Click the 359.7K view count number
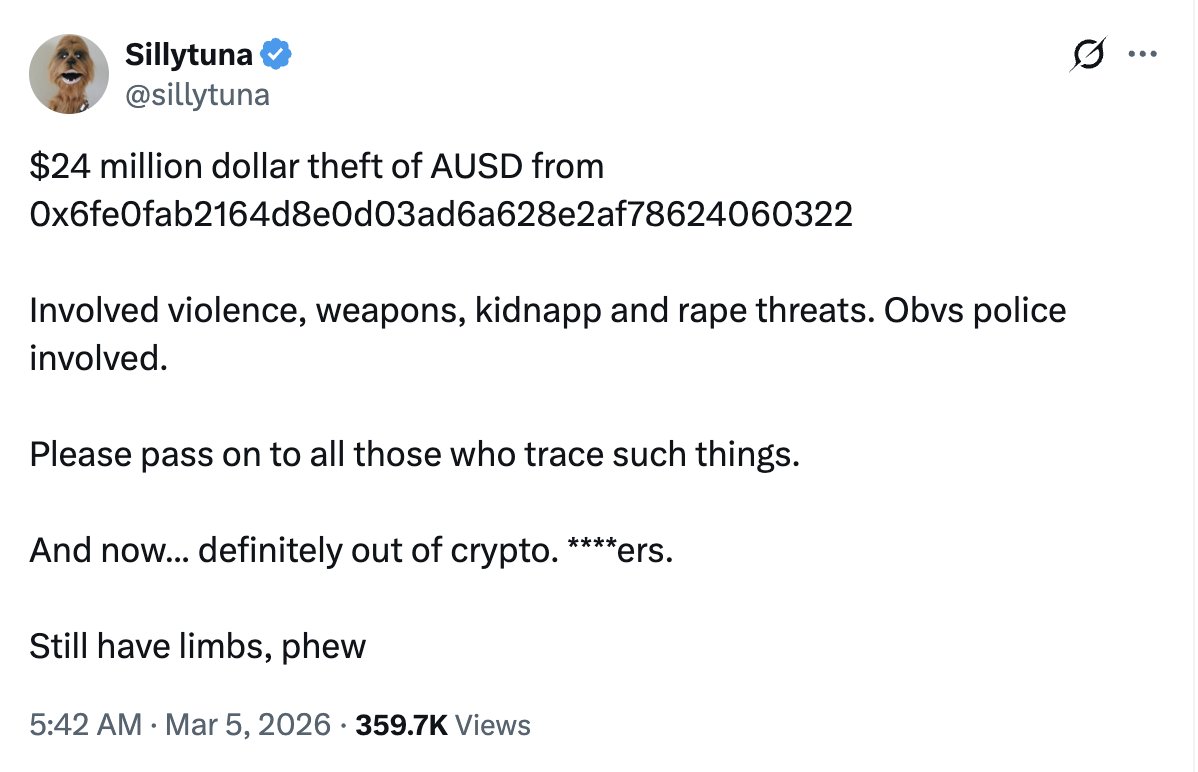 point(399,725)
